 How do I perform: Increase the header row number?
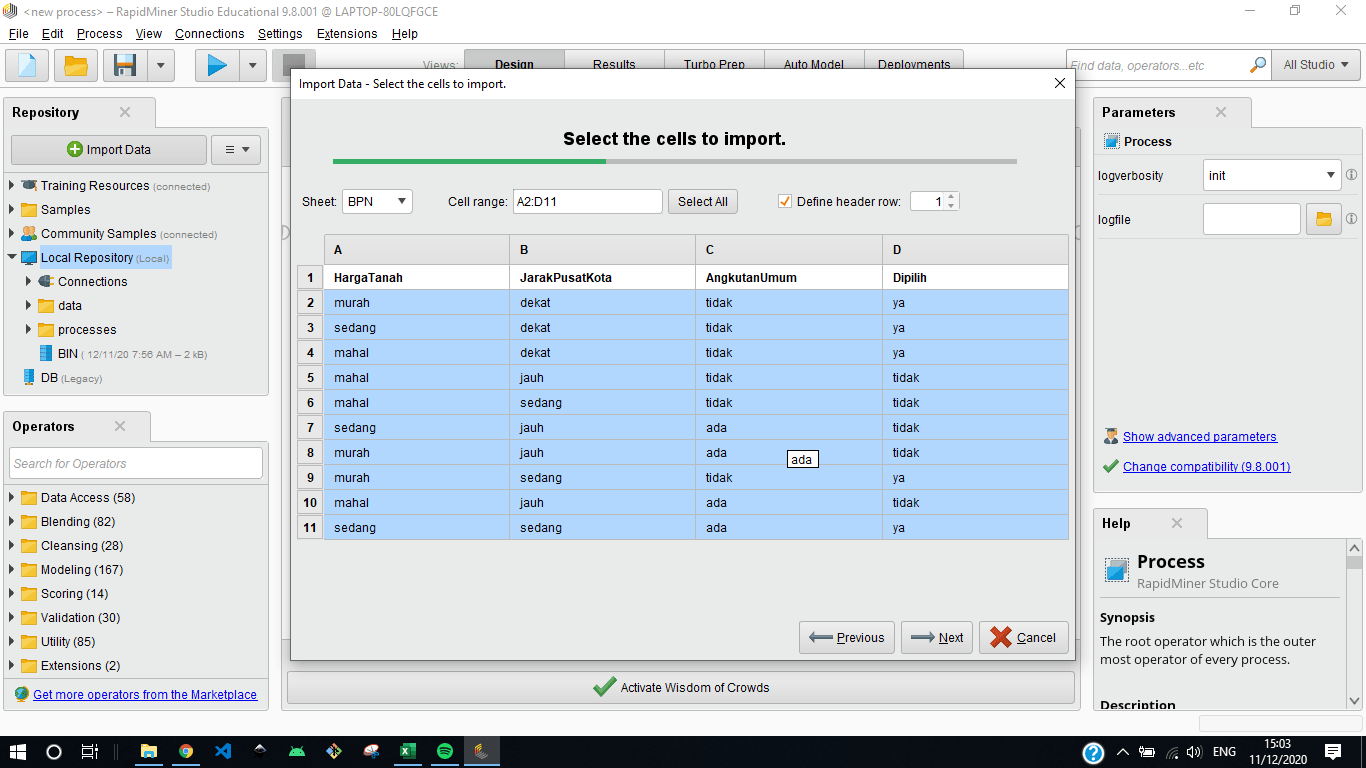click(951, 196)
